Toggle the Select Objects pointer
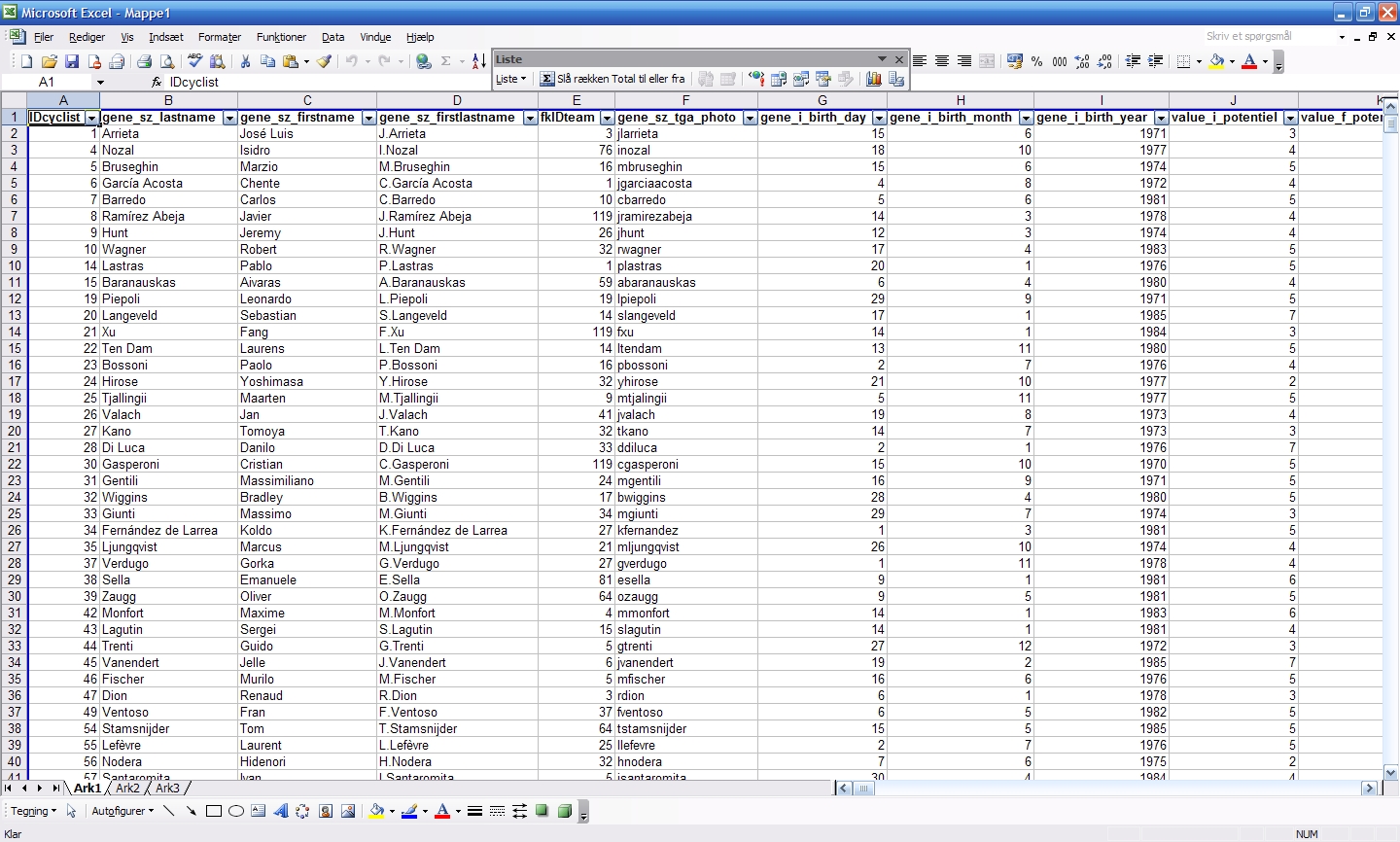Viewport: 1400px width, 842px height. (x=71, y=811)
